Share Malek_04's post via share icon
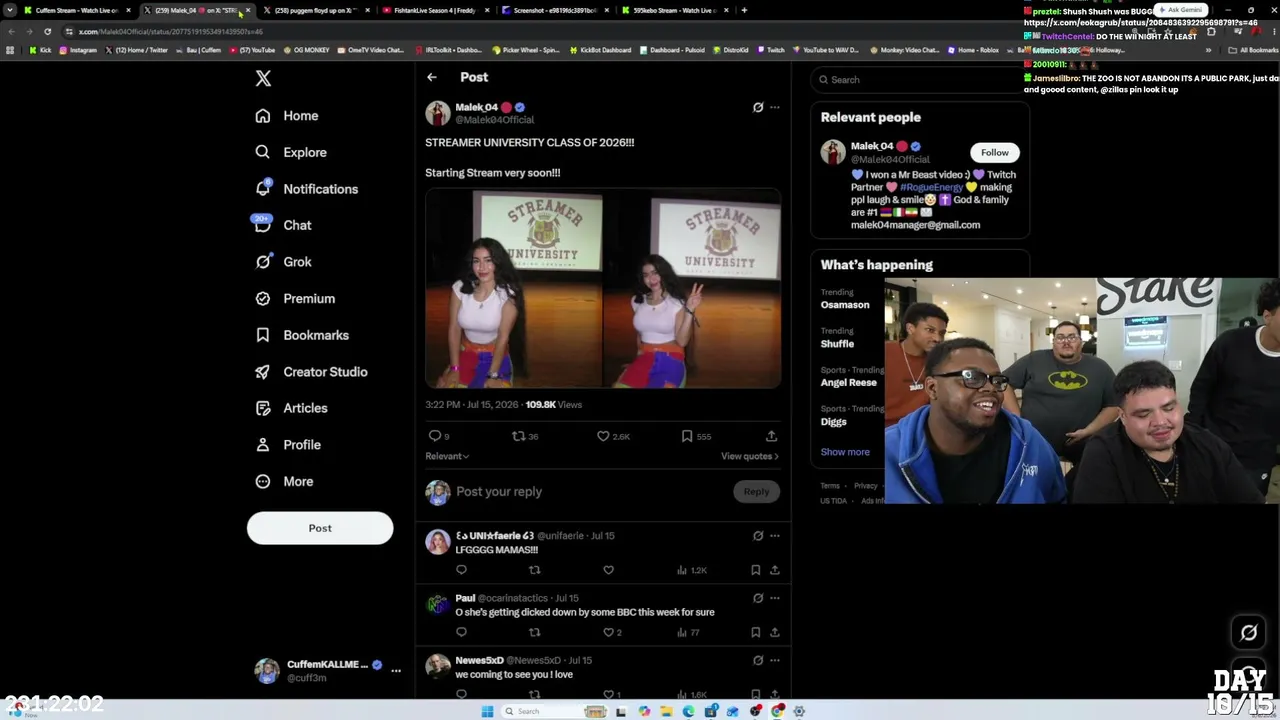The image size is (1280, 720). pos(771,436)
